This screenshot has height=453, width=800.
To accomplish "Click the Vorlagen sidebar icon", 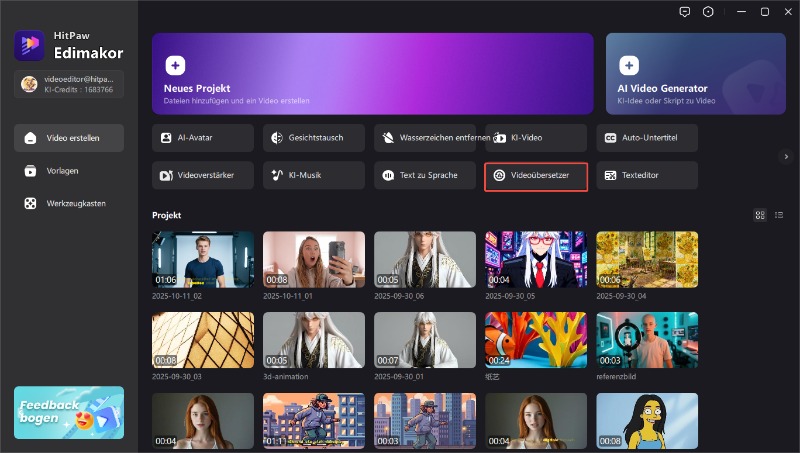I will (30, 171).
